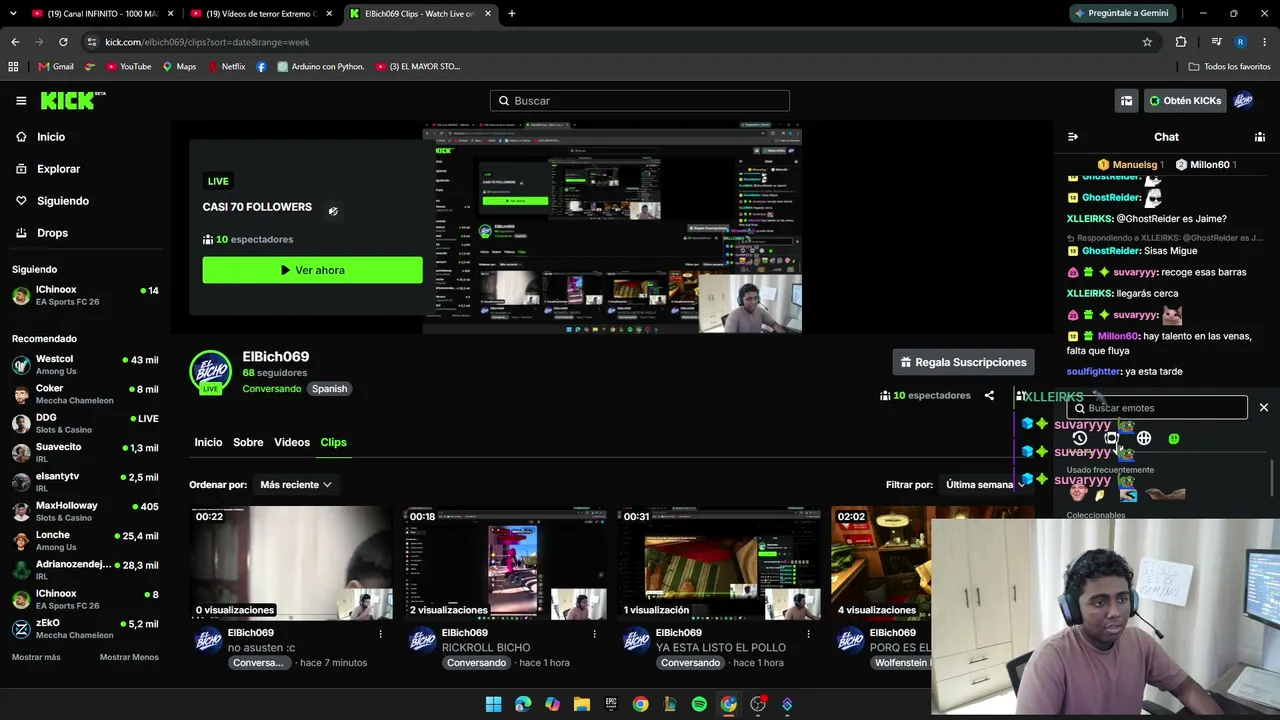Open Chrome three-dot menu
Image resolution: width=1280 pixels, height=720 pixels.
[1265, 42]
